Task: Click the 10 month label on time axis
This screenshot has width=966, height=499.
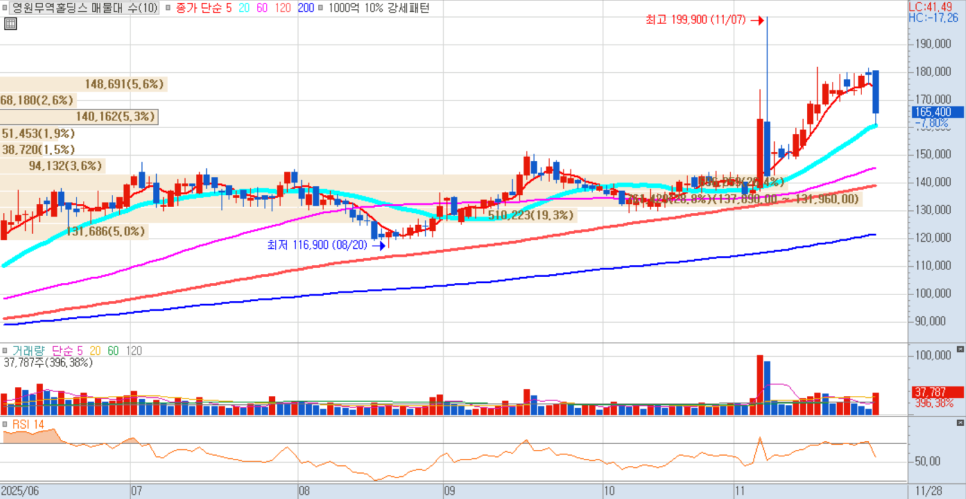Action: point(611,491)
